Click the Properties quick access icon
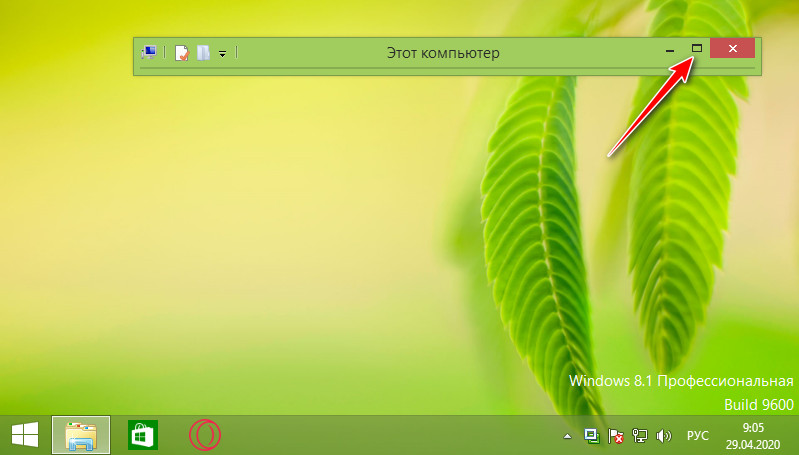 (182, 52)
